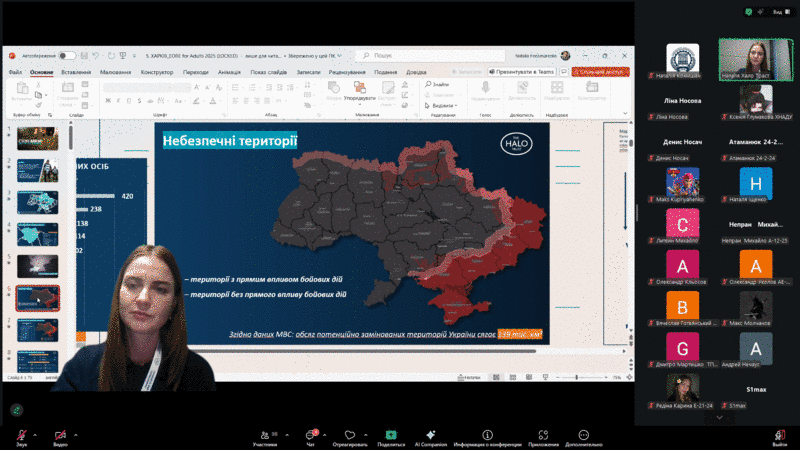Click the PowerPoint zoom slider
800x450 pixels.
(577, 377)
